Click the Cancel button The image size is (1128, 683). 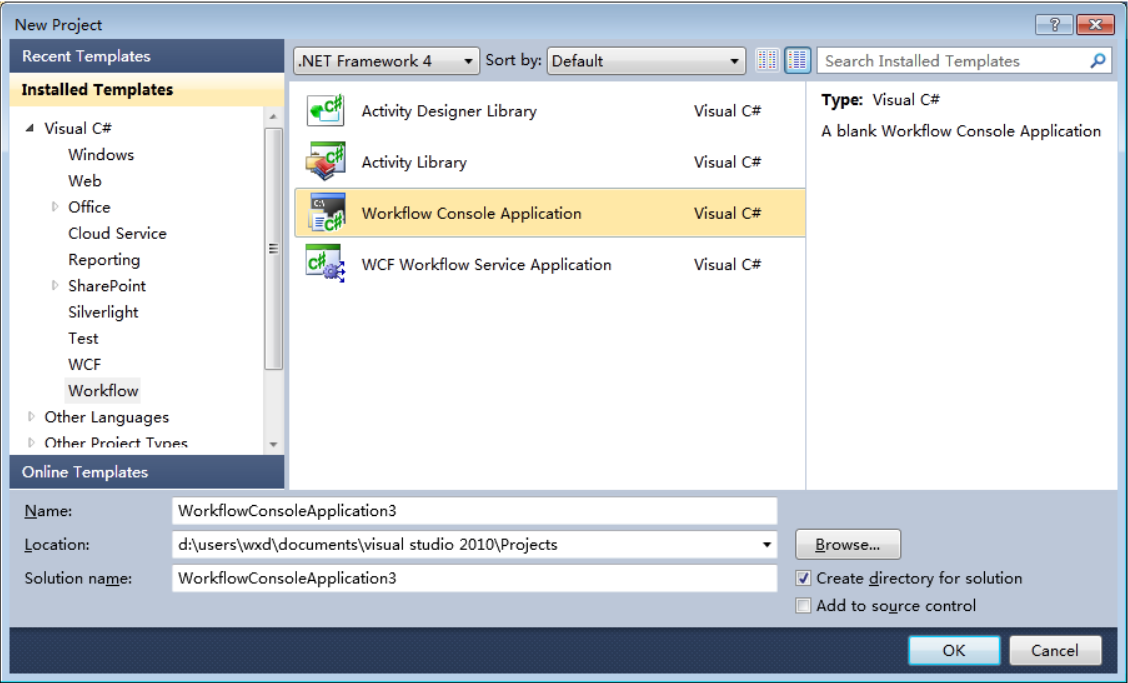(1055, 651)
